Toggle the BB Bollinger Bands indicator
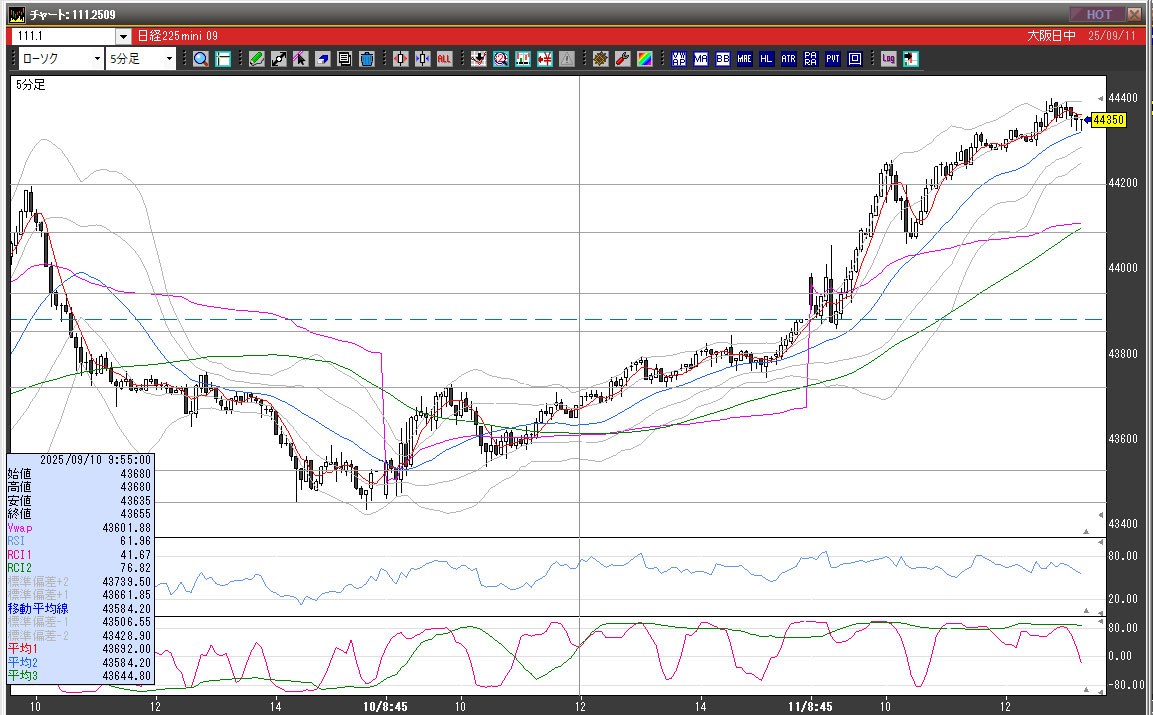This screenshot has height=715, width=1153. pyautogui.click(x=723, y=59)
